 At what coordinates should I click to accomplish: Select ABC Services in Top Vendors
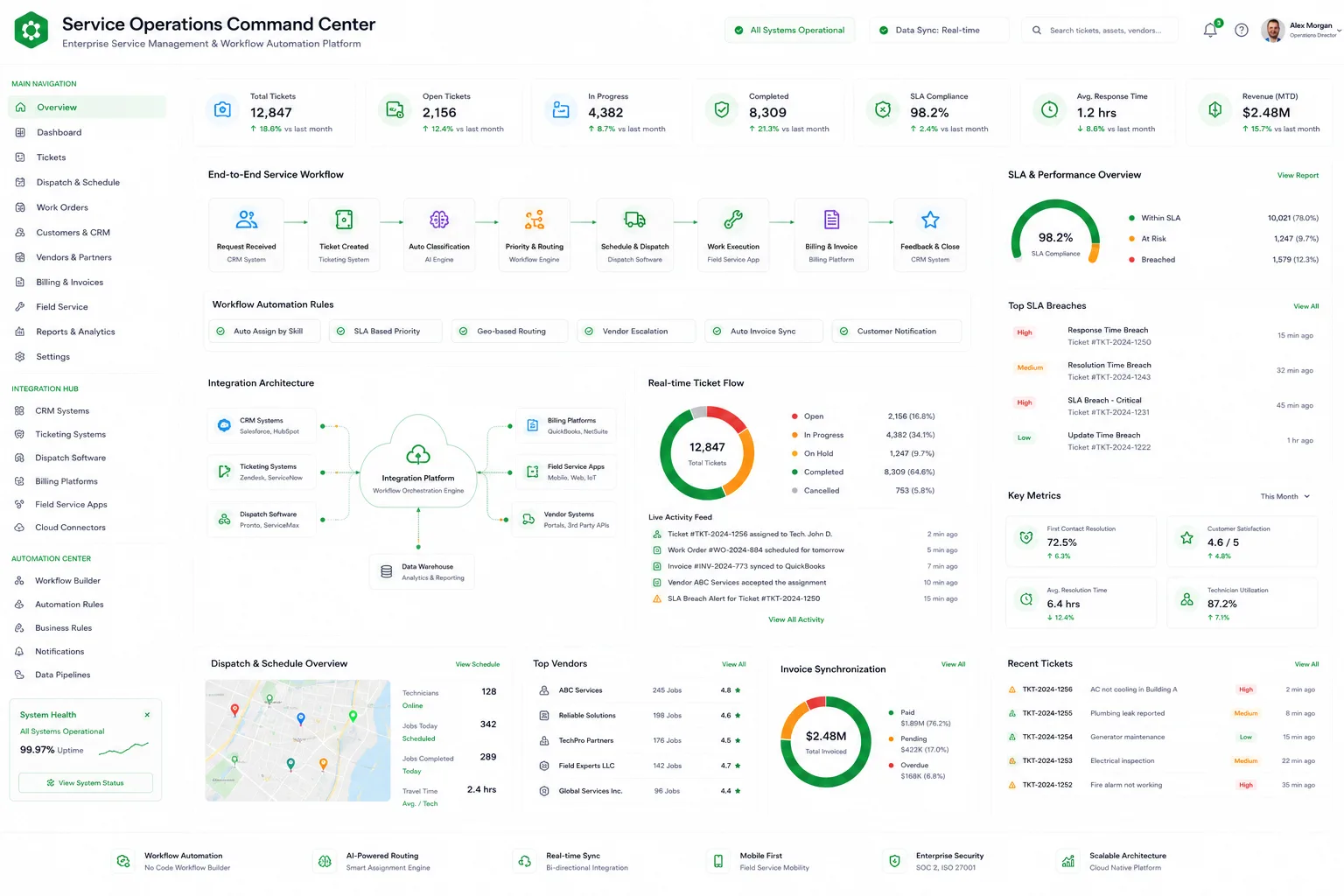tap(641, 690)
